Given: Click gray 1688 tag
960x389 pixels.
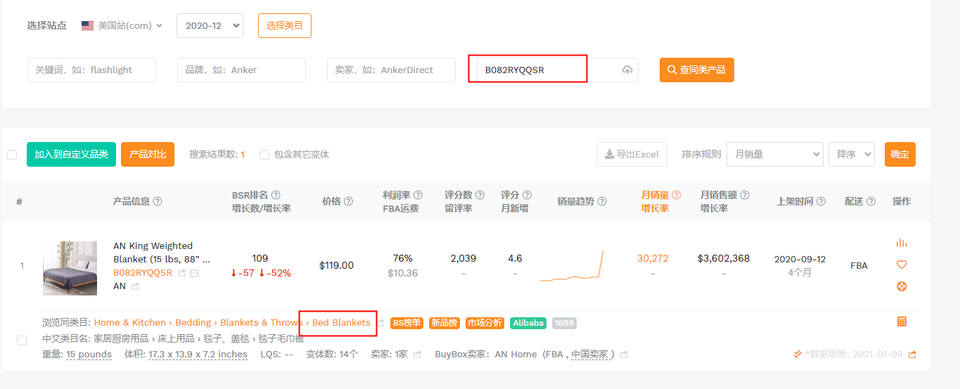Looking at the screenshot, I should point(564,323).
